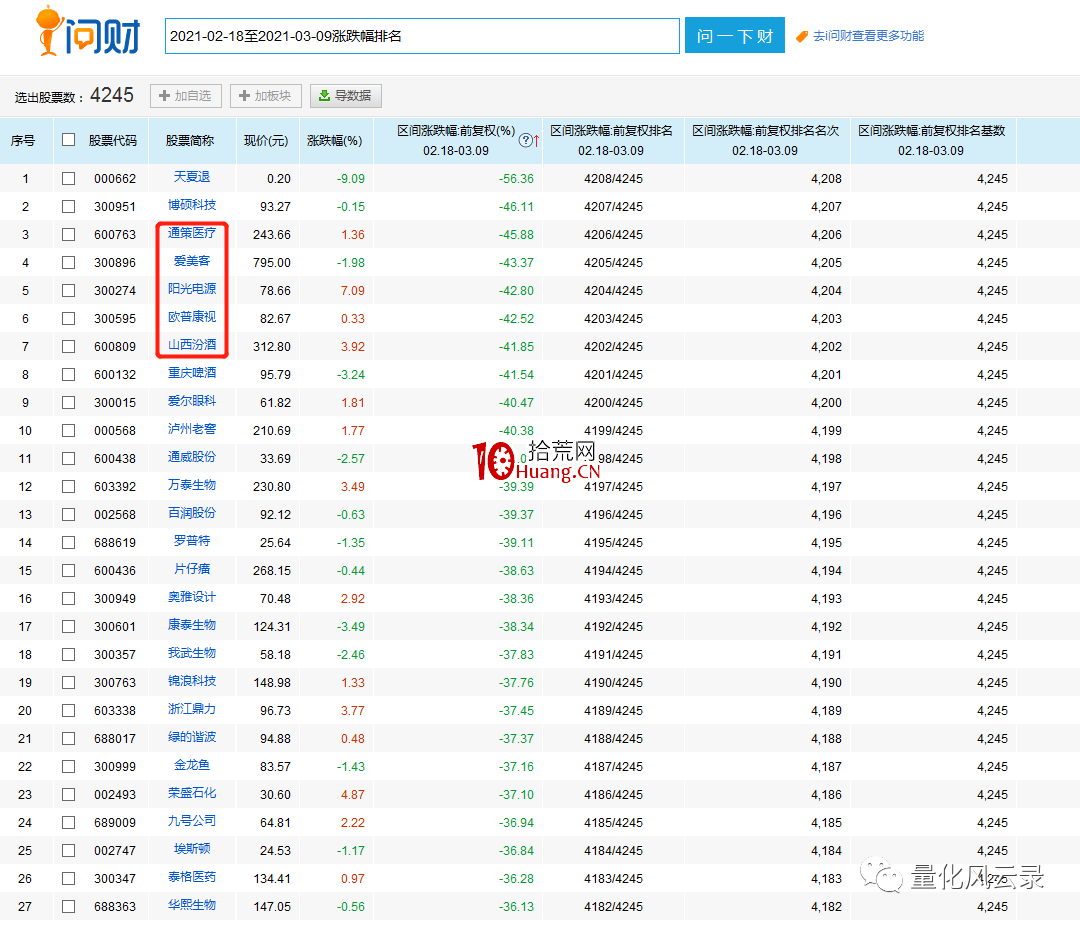1080x925 pixels.
Task: Check the box for 天夏退 row
Action: tap(68, 179)
